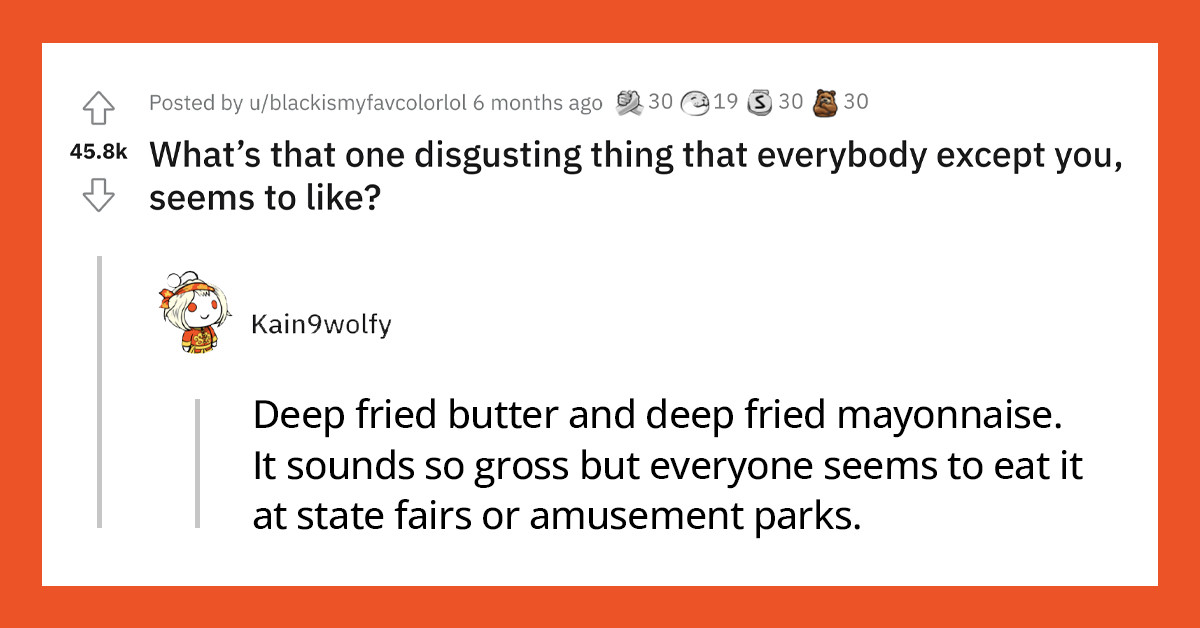The image size is (1200, 628).
Task: Open Kain9wolfy's profile page
Action: click(x=320, y=323)
